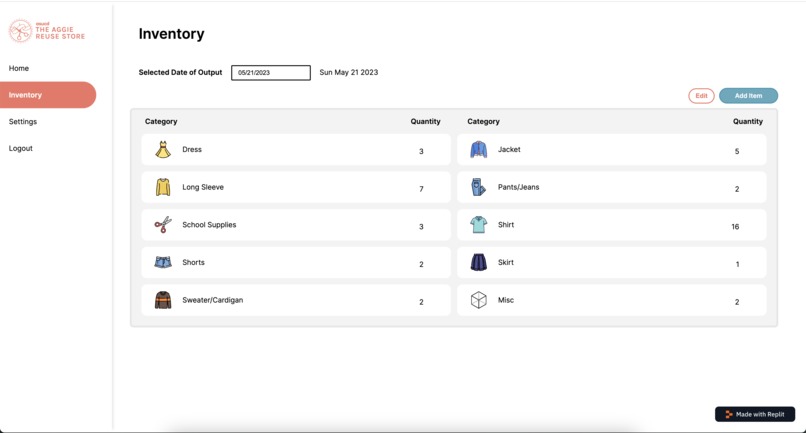Select the Inventory sidebar tab
Screen dimensions: 806x433
point(48,95)
